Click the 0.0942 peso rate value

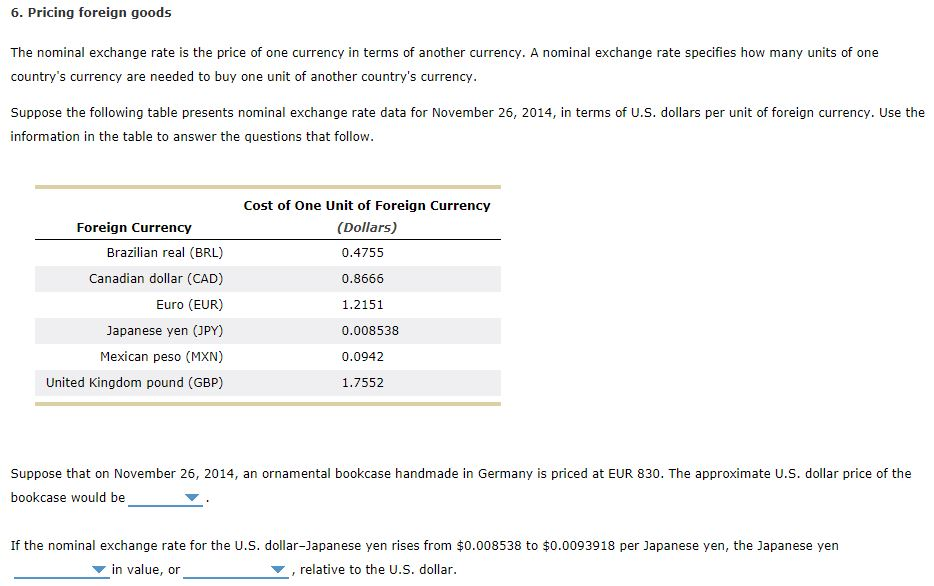click(x=362, y=357)
